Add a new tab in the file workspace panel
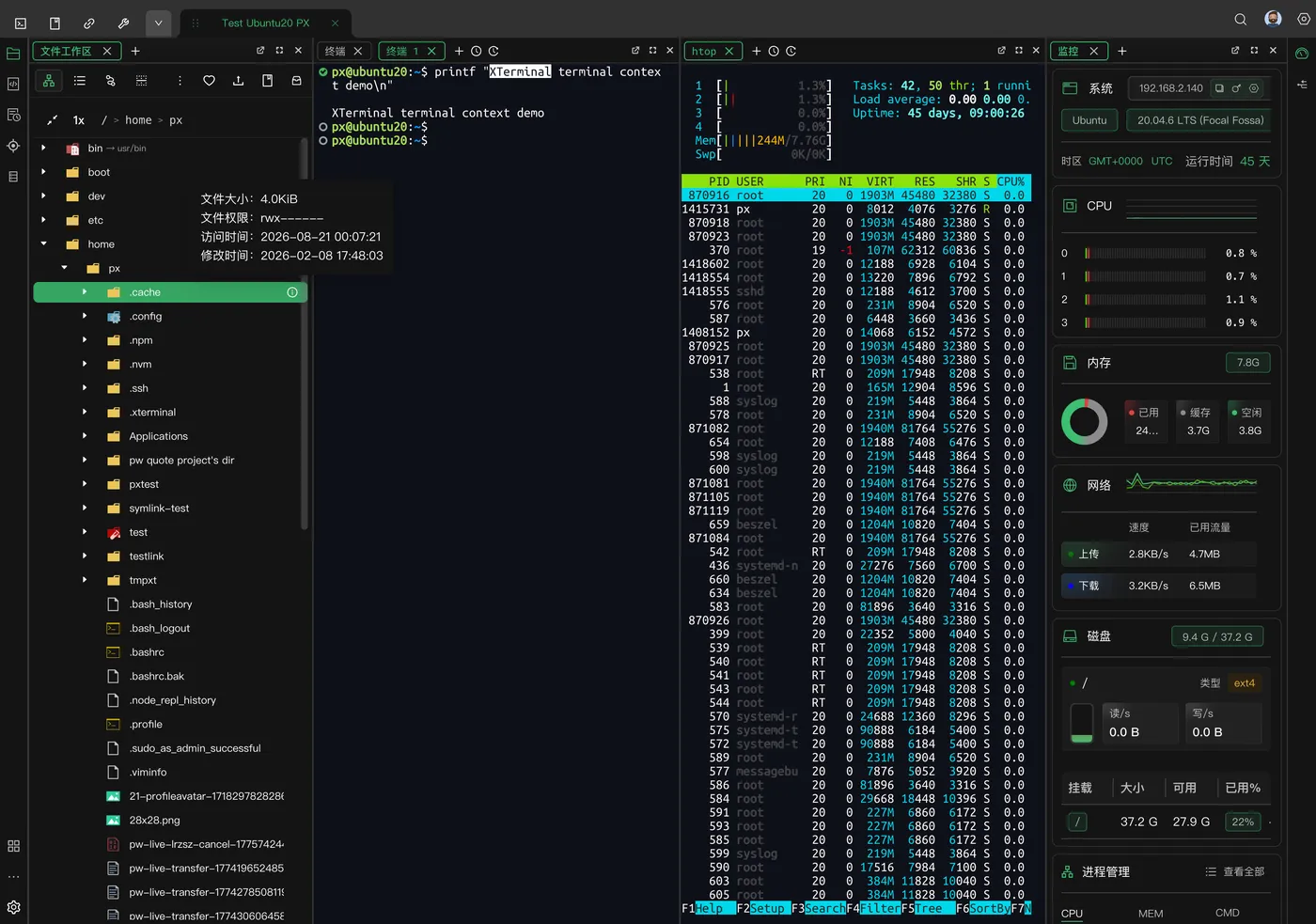Screen dimensions: 1316x924 click(x=135, y=51)
